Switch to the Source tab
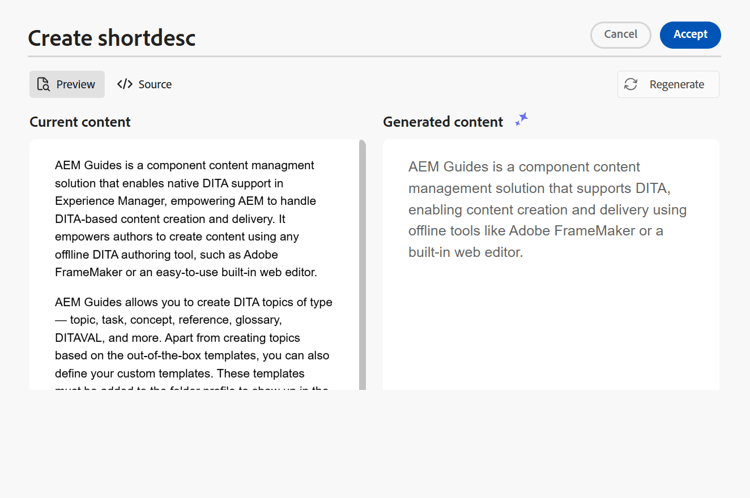 point(145,85)
